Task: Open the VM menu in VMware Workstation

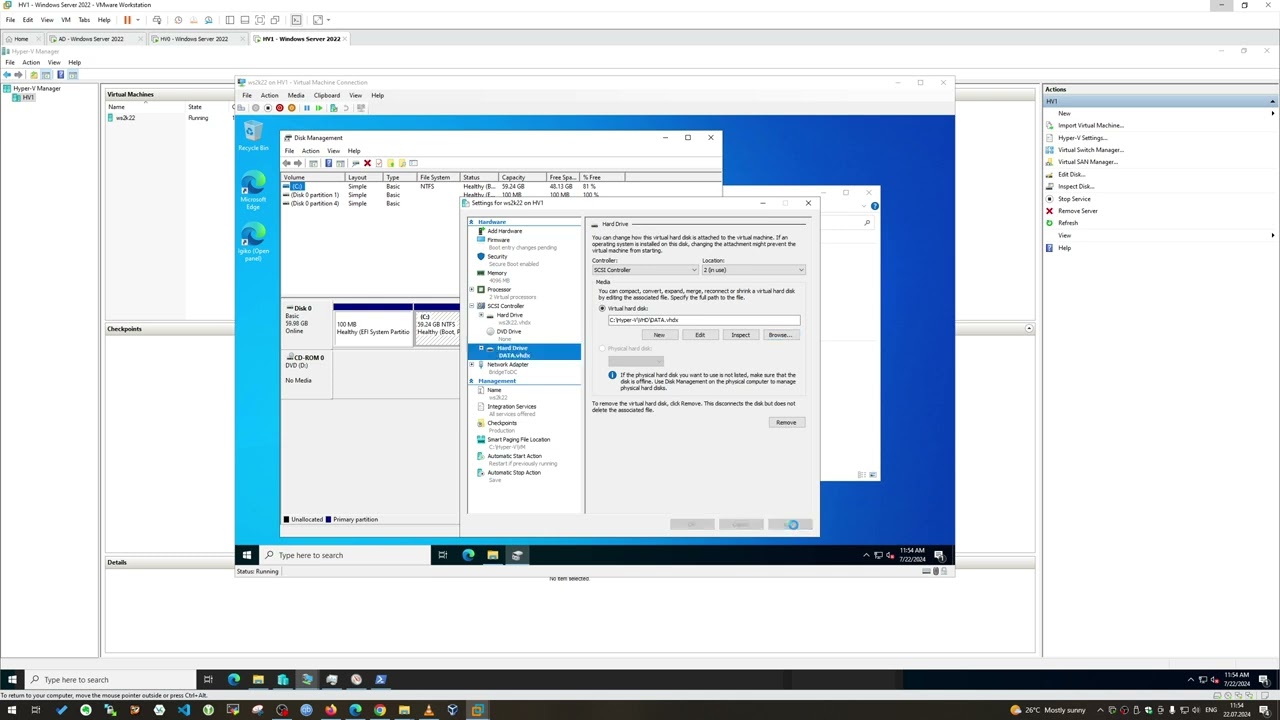Action: point(66,20)
